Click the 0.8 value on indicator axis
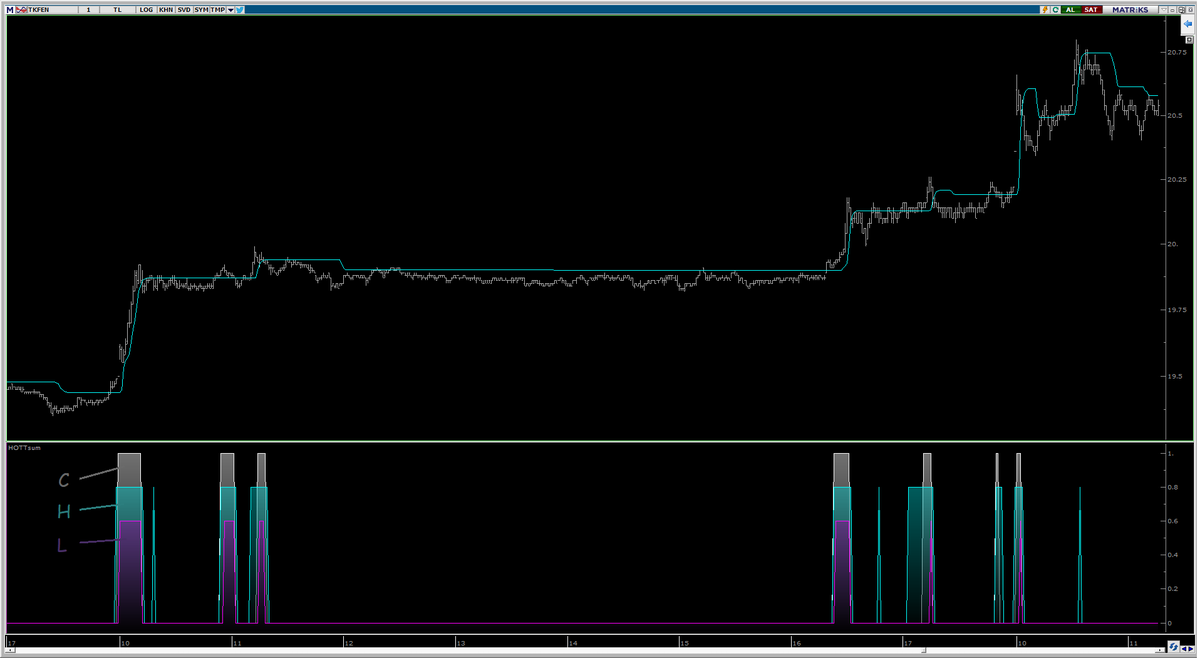This screenshot has height=658, width=1200. coord(1171,487)
